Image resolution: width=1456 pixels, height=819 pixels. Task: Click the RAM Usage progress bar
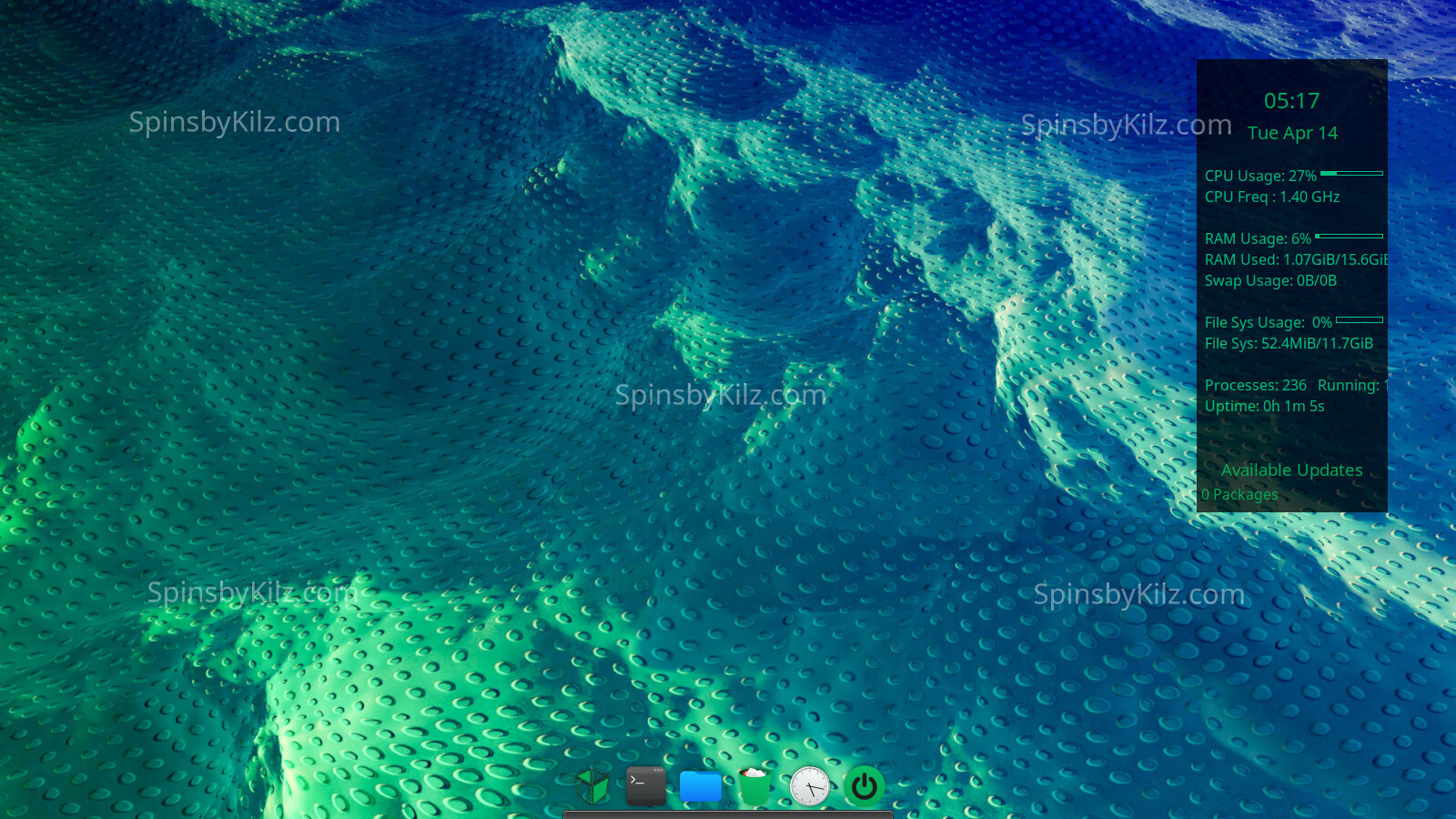point(1349,237)
